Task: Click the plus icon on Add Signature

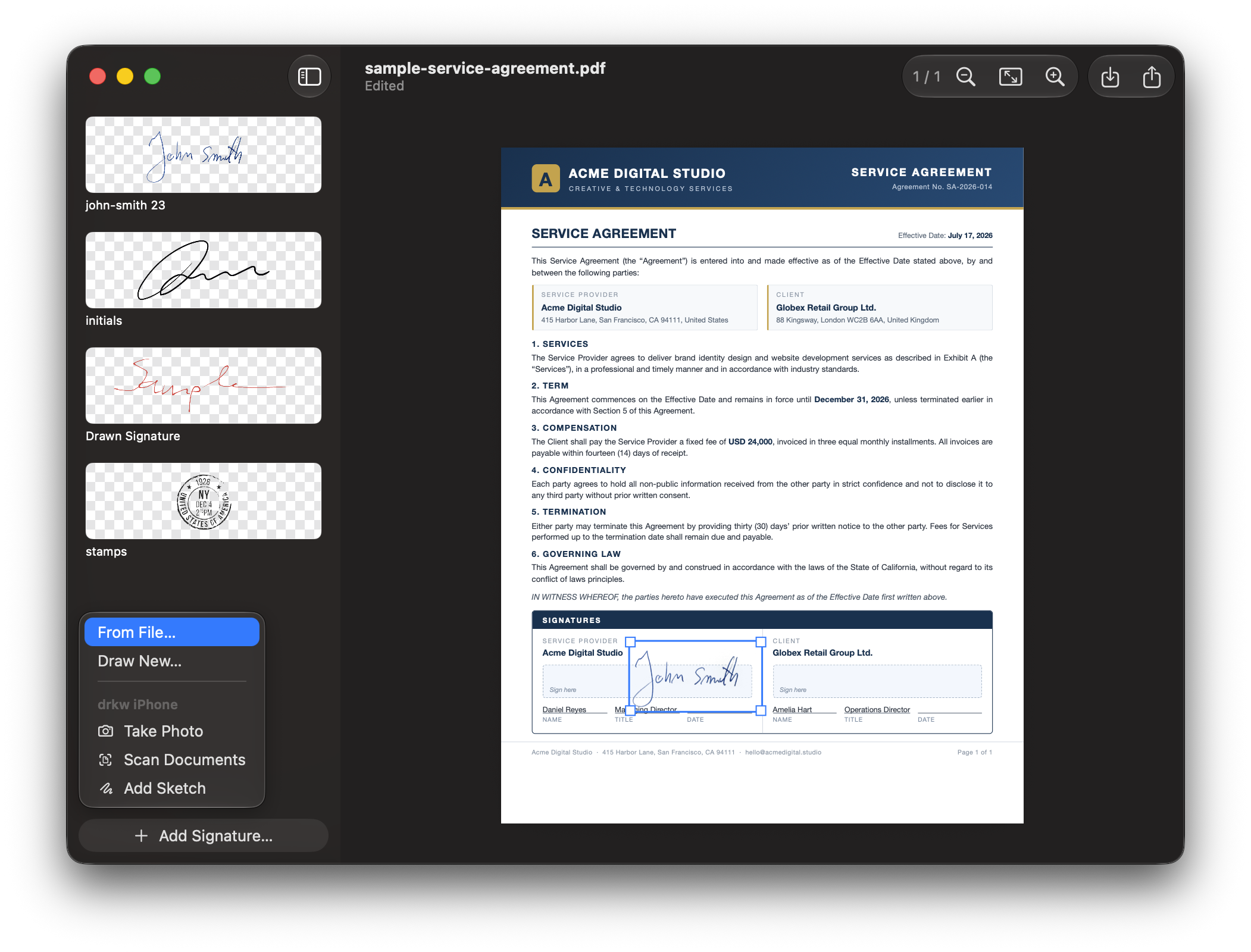Action: click(x=141, y=835)
